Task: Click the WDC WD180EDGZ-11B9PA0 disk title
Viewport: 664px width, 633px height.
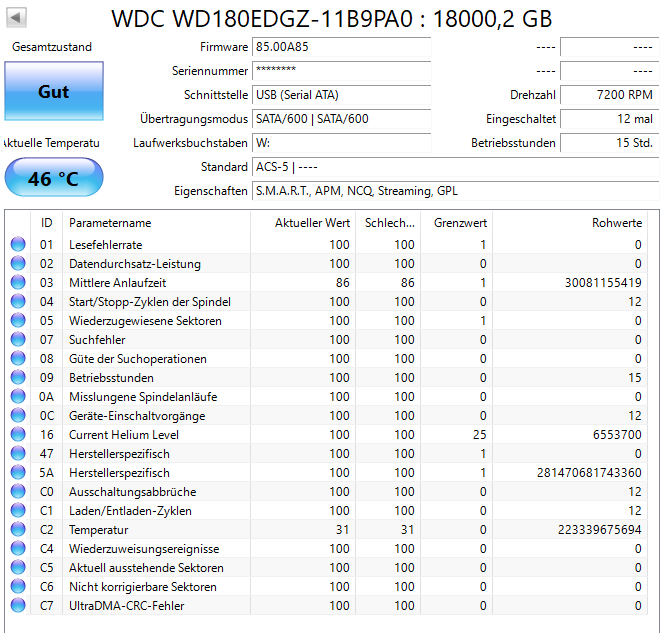Action: click(332, 19)
